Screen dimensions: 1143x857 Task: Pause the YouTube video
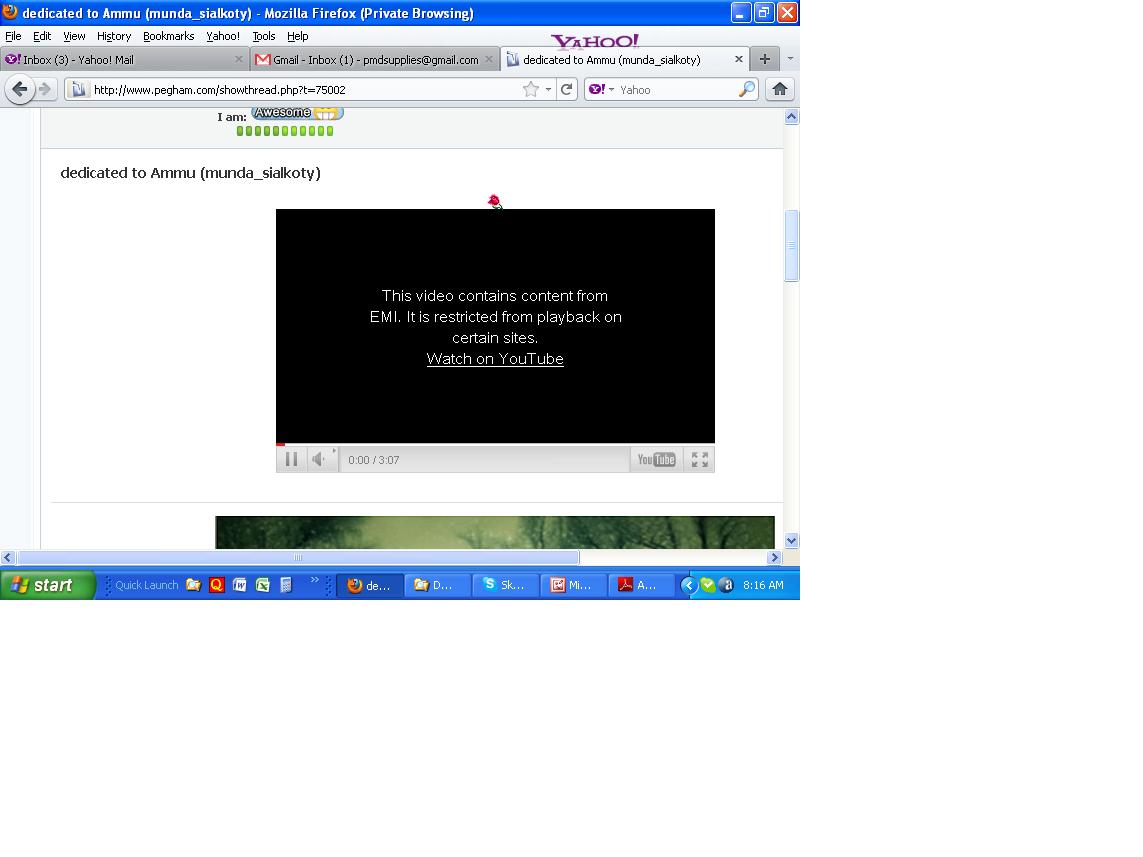pyautogui.click(x=291, y=459)
